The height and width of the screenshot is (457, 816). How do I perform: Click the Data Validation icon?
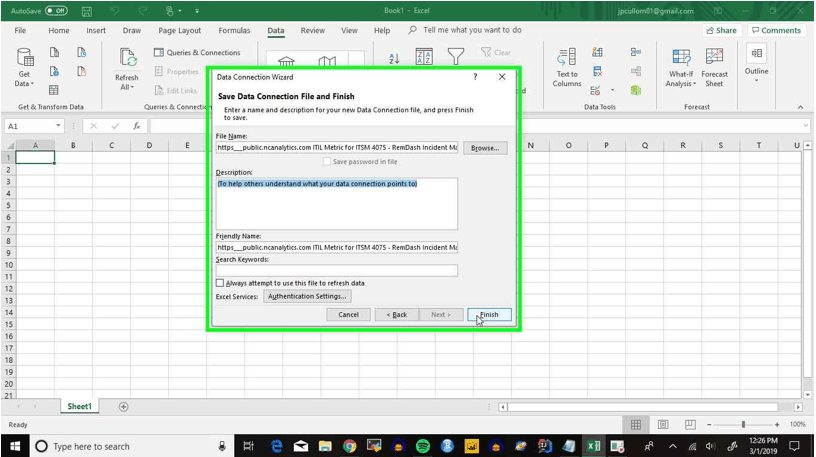(x=596, y=91)
